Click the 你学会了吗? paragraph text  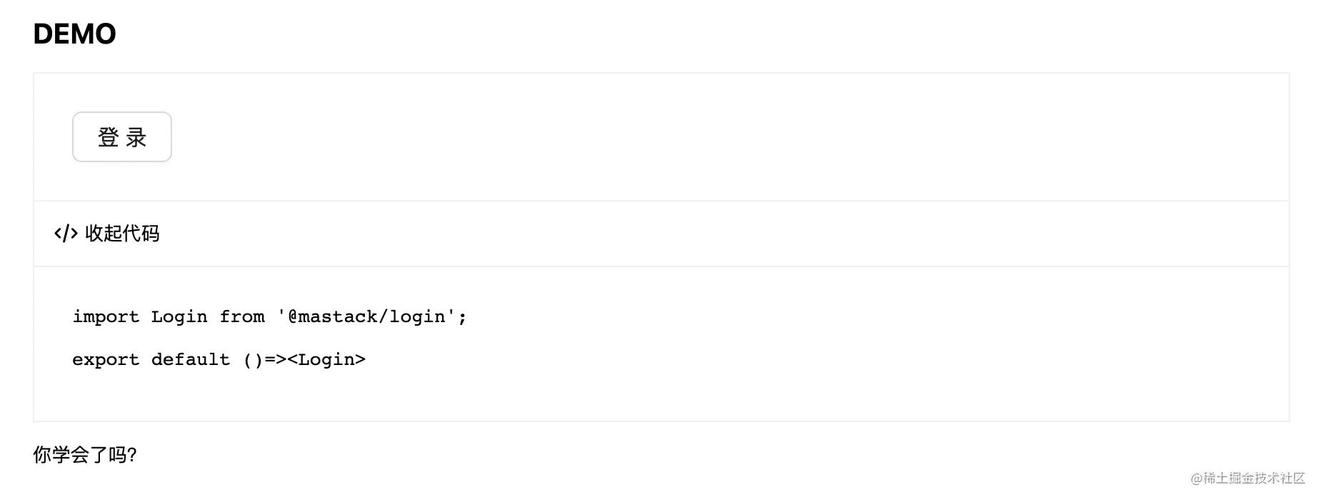(85, 455)
